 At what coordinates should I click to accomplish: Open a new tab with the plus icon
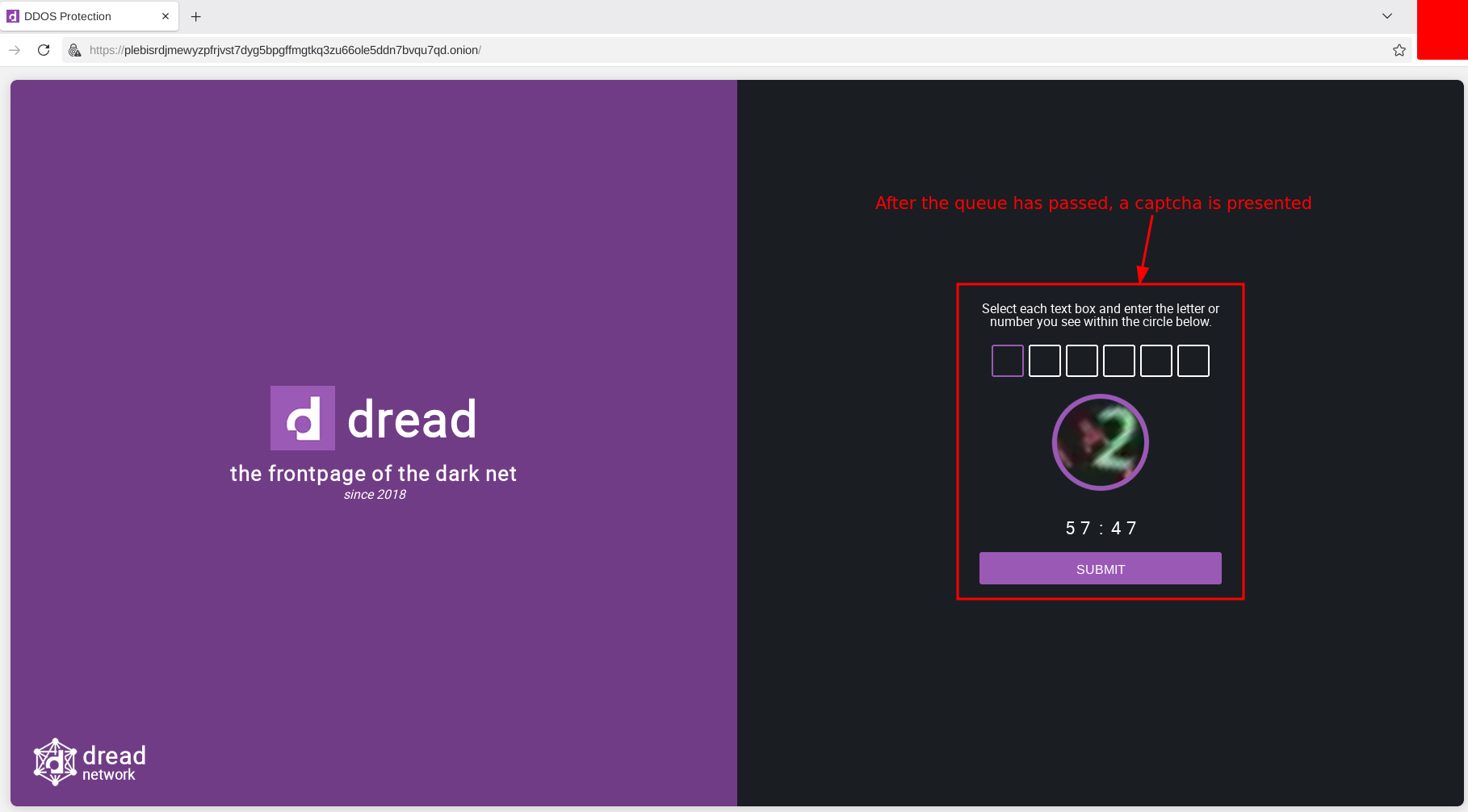coord(195,16)
